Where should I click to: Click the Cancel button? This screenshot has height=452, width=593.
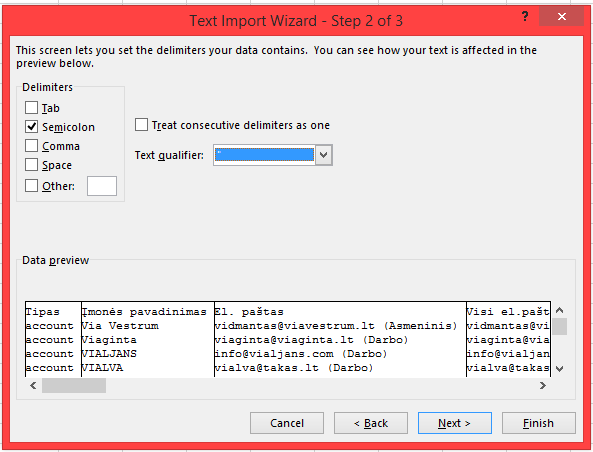pos(287,423)
